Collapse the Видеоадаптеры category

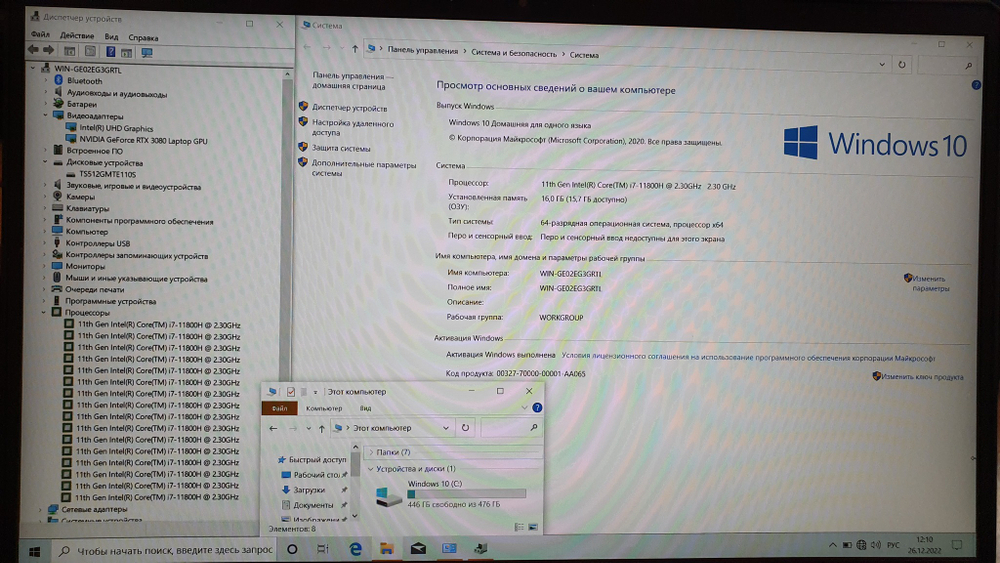pos(45,115)
